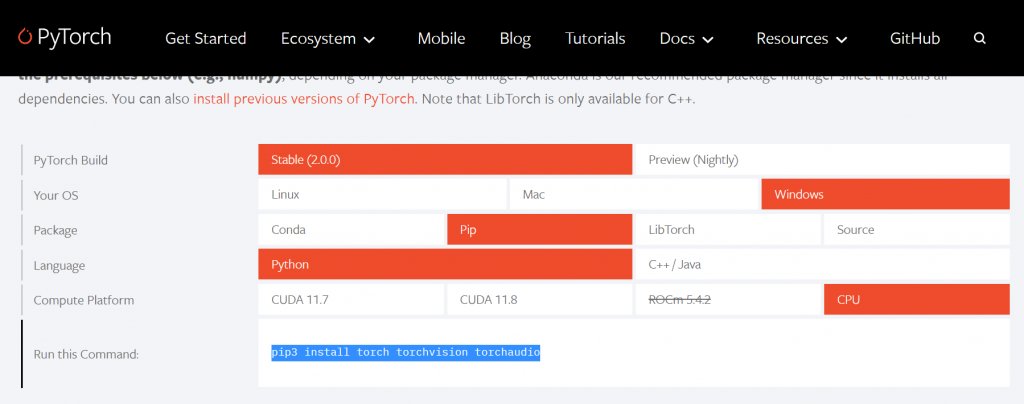Select the LibTorch package option

click(728, 230)
